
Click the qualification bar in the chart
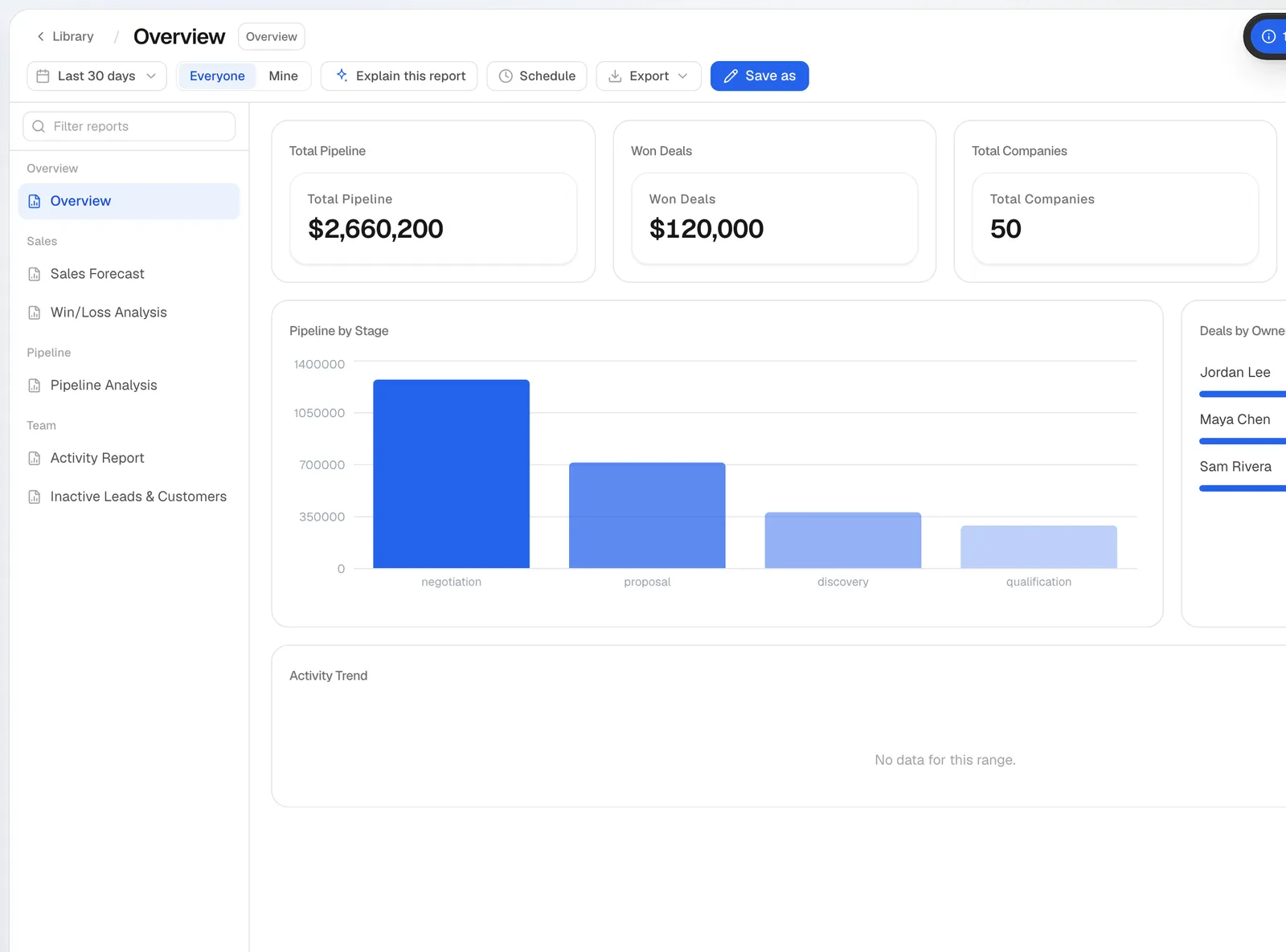(1038, 546)
